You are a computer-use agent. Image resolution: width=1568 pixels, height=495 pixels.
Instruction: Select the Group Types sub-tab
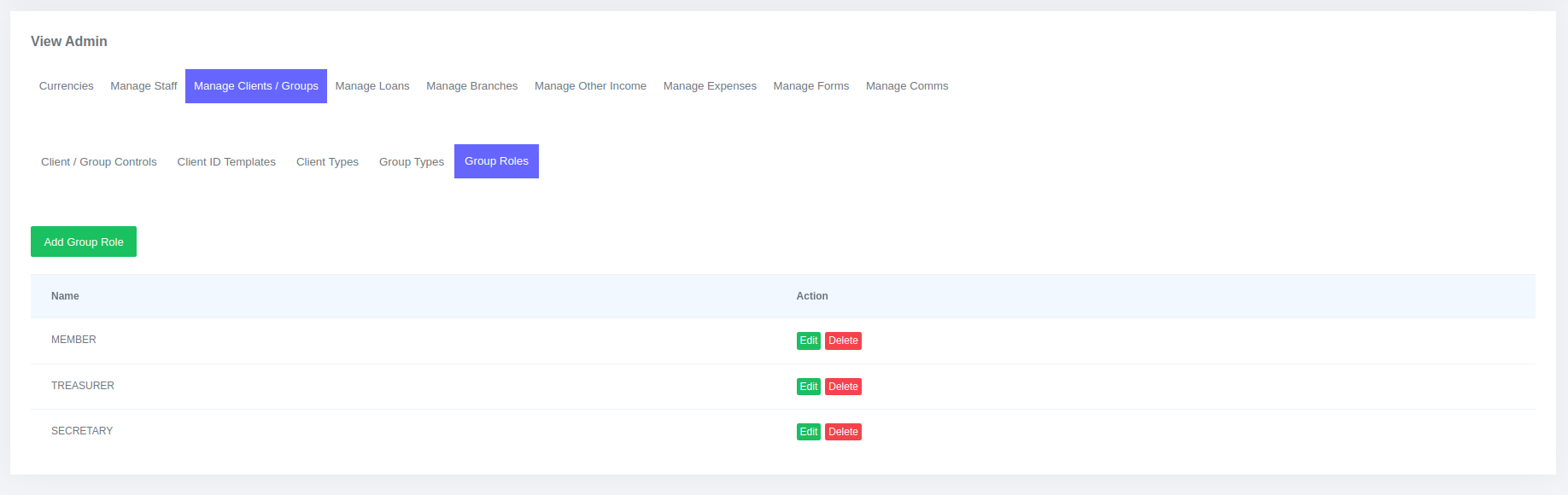(x=411, y=162)
